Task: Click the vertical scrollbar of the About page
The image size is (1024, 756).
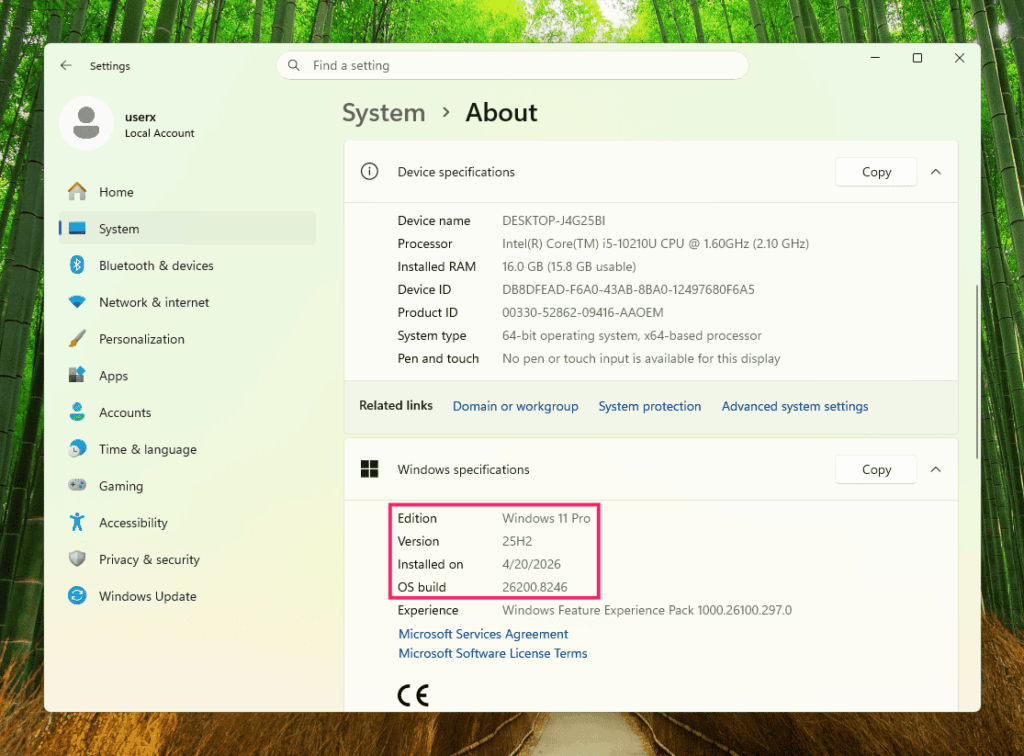Action: (x=976, y=371)
